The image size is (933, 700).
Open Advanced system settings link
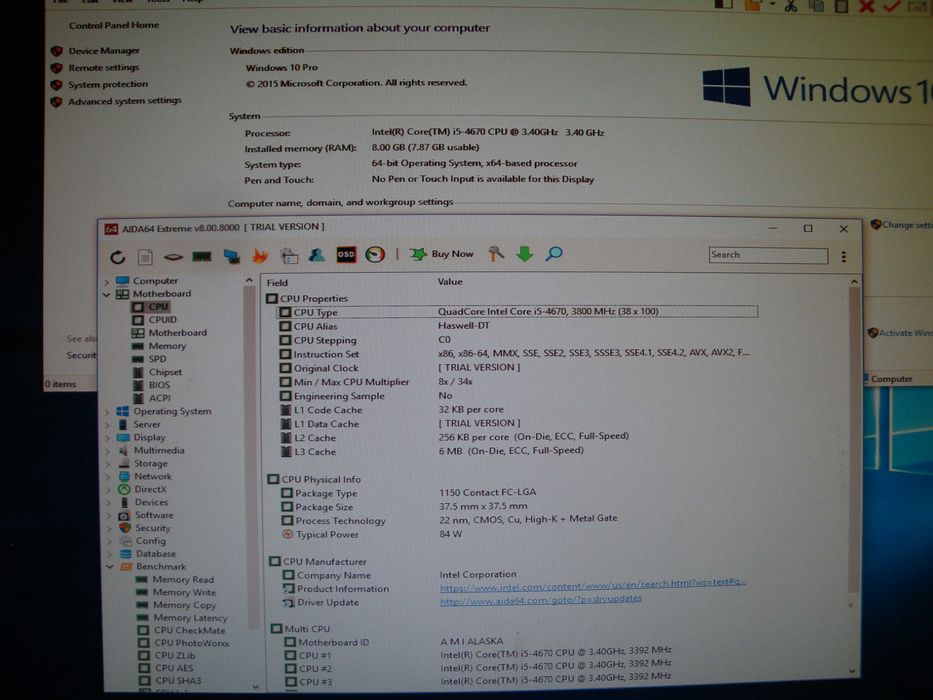coord(124,101)
